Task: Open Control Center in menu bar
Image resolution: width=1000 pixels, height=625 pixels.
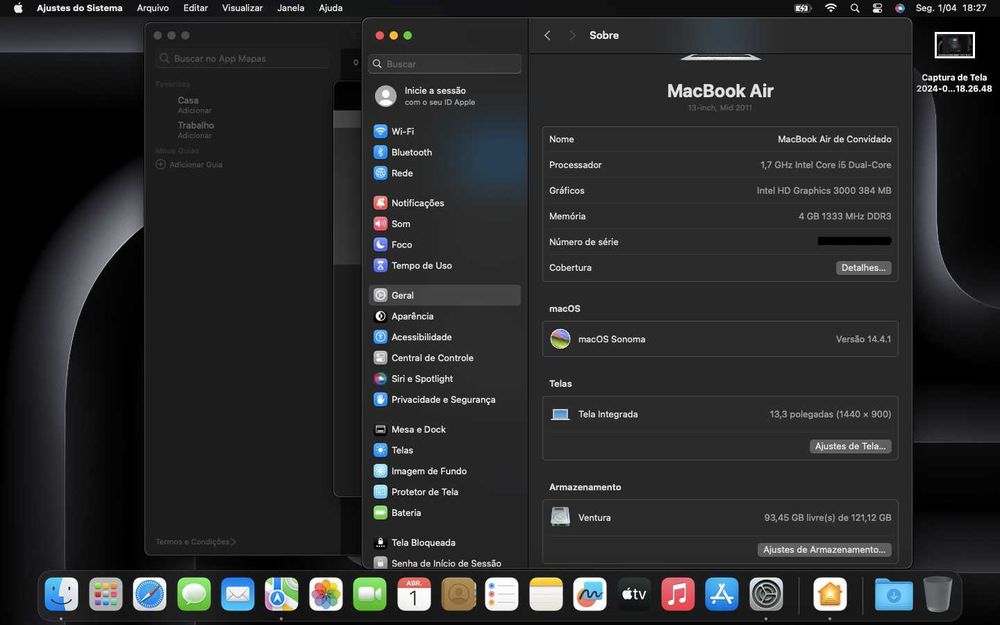Action: (x=878, y=8)
